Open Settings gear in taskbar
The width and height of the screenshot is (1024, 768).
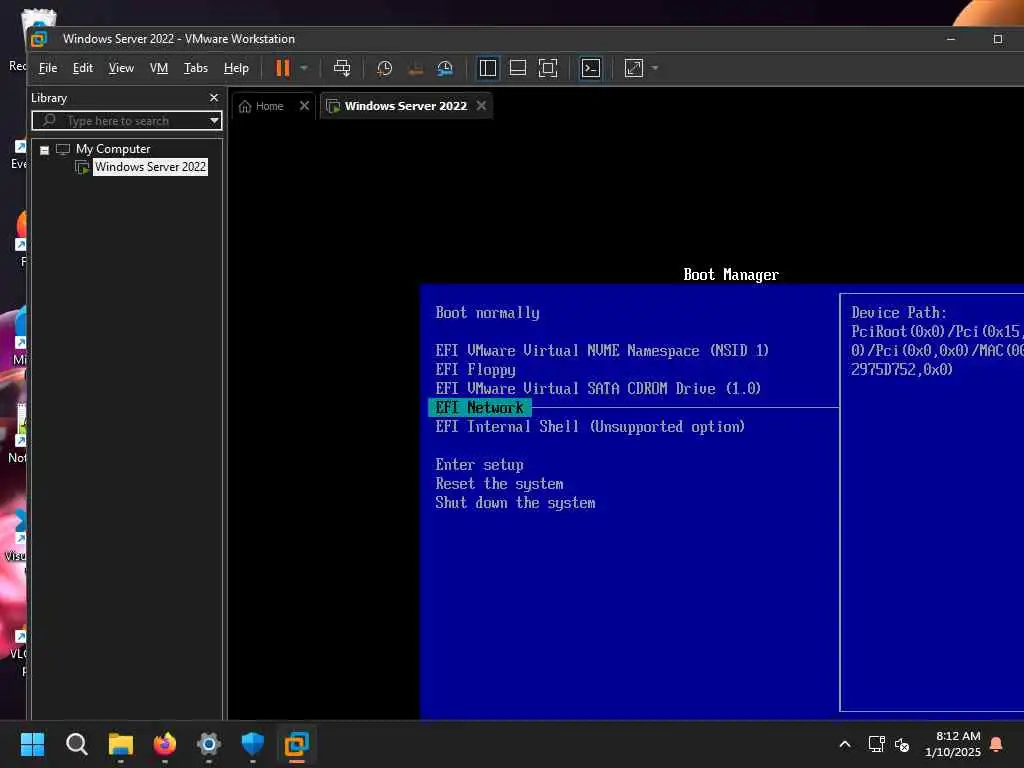click(x=209, y=744)
